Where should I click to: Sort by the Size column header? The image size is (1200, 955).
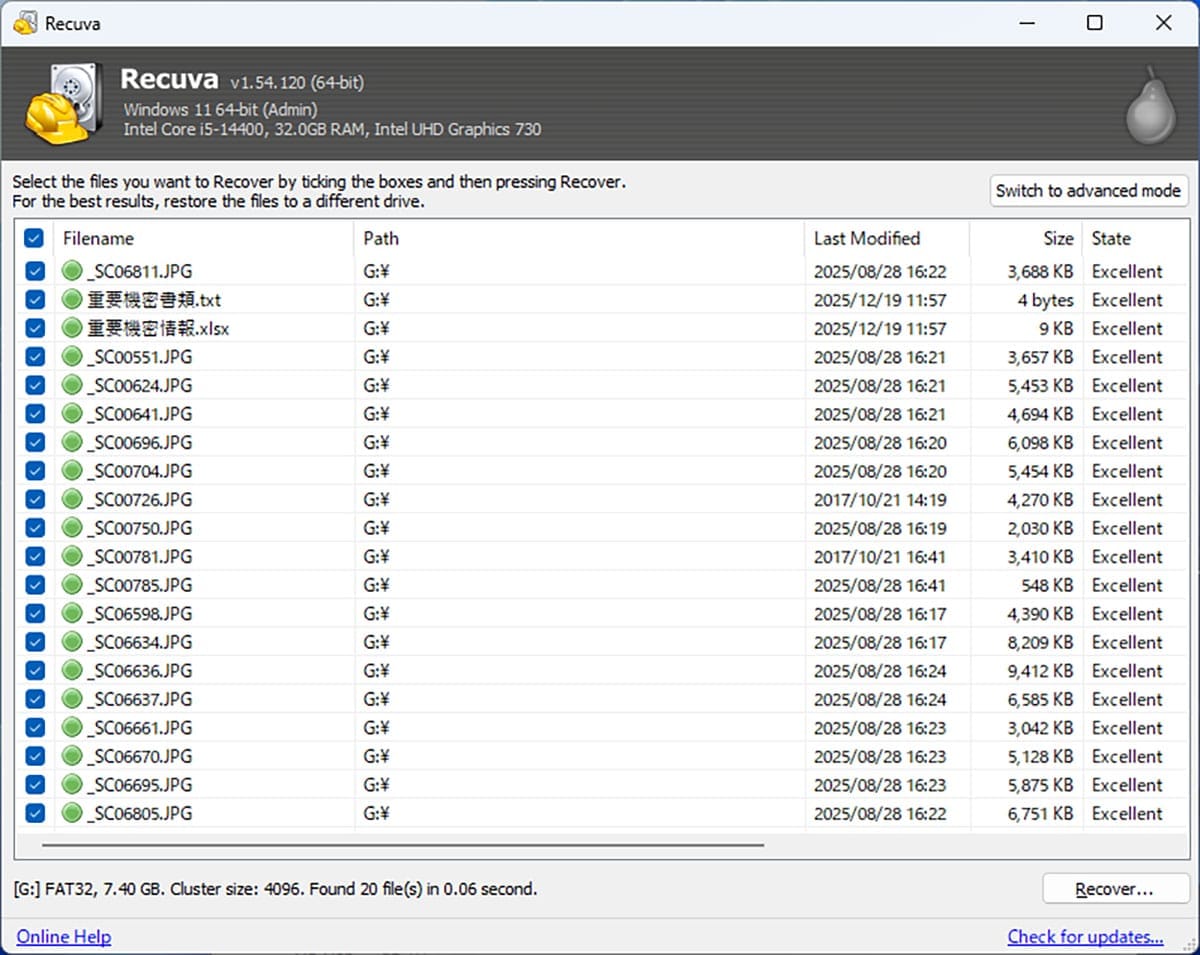(x=1058, y=238)
